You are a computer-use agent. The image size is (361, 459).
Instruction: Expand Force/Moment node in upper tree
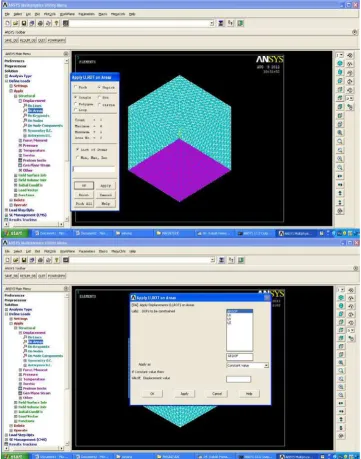(x=20, y=140)
